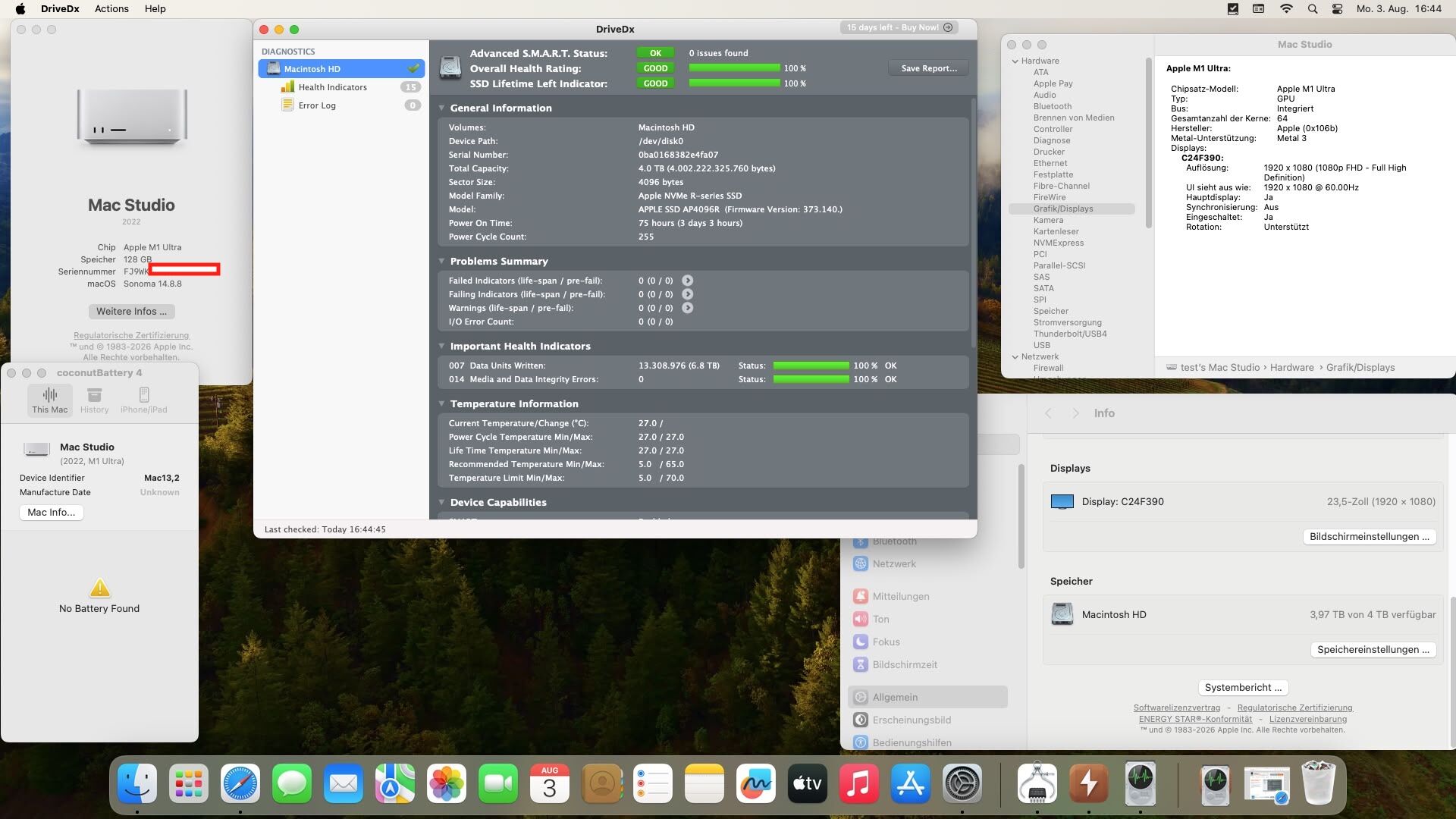This screenshot has width=1456, height=819.
Task: Open the Help menu
Action: coord(155,9)
